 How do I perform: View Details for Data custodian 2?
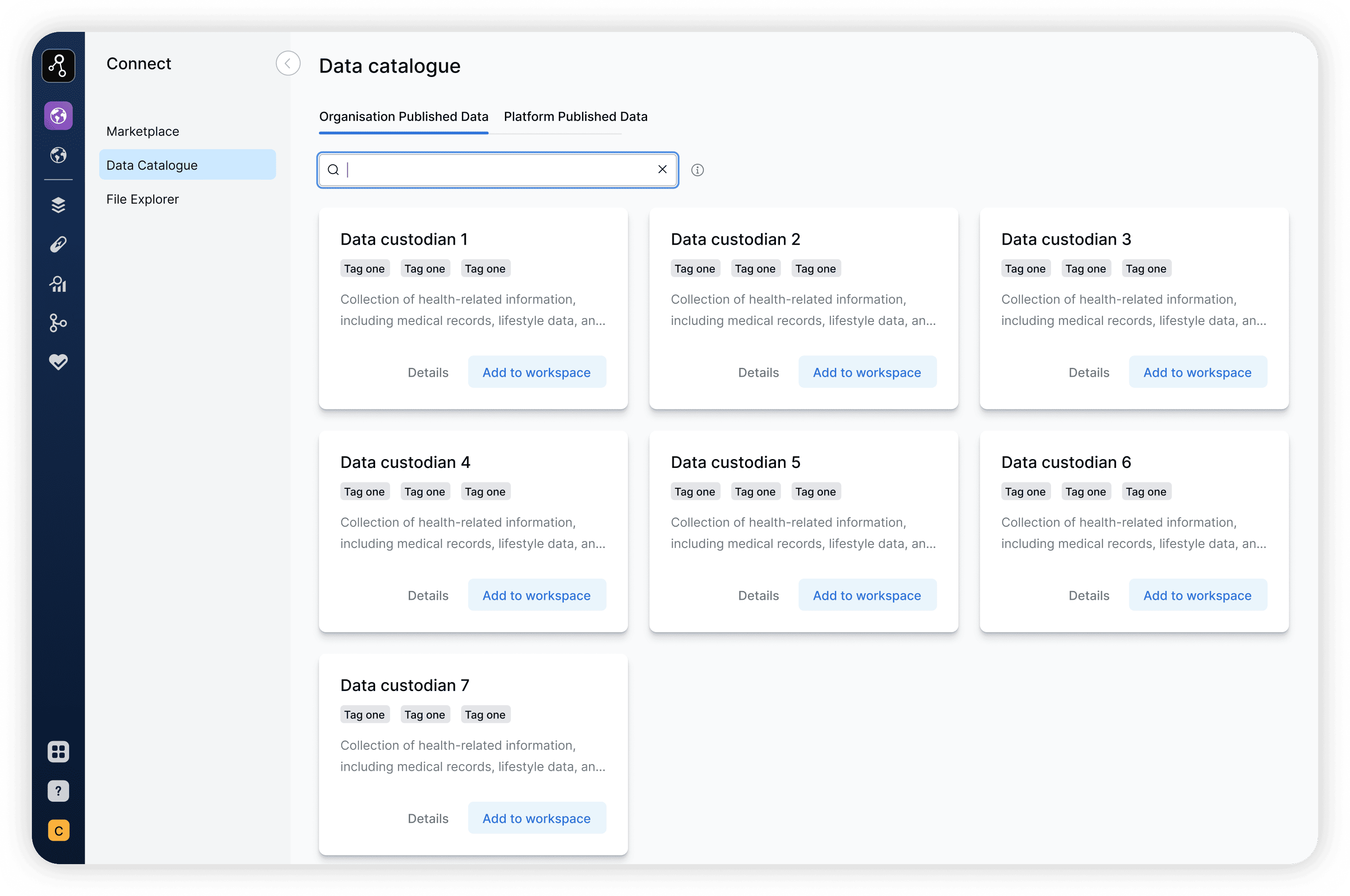(758, 373)
